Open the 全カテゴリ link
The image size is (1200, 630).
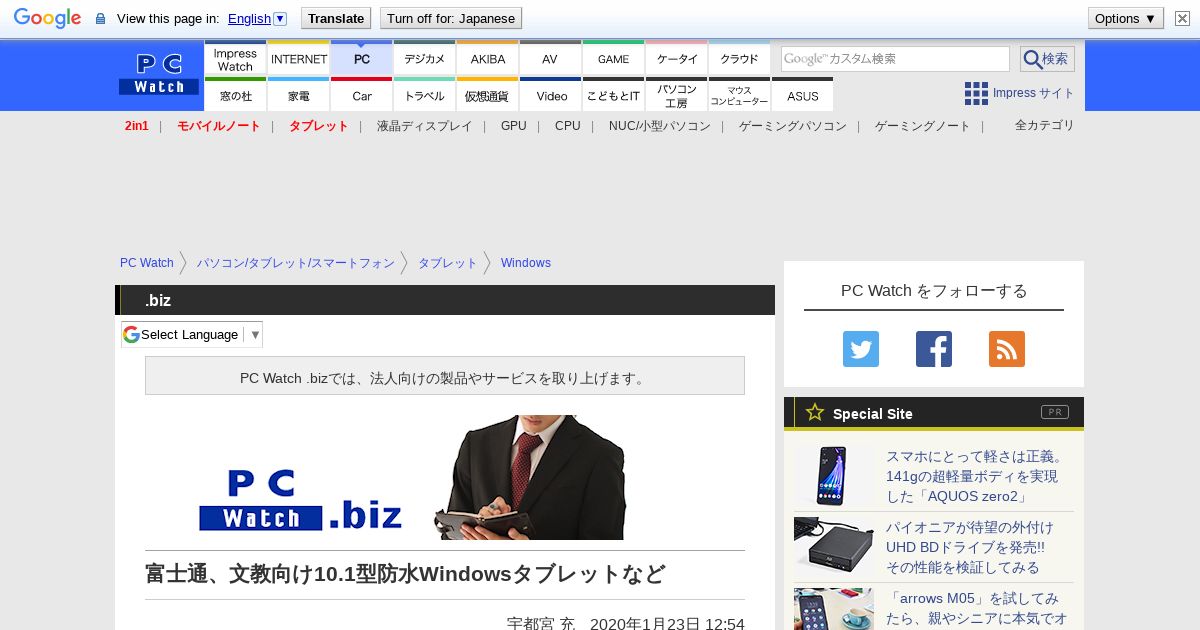(x=1045, y=125)
